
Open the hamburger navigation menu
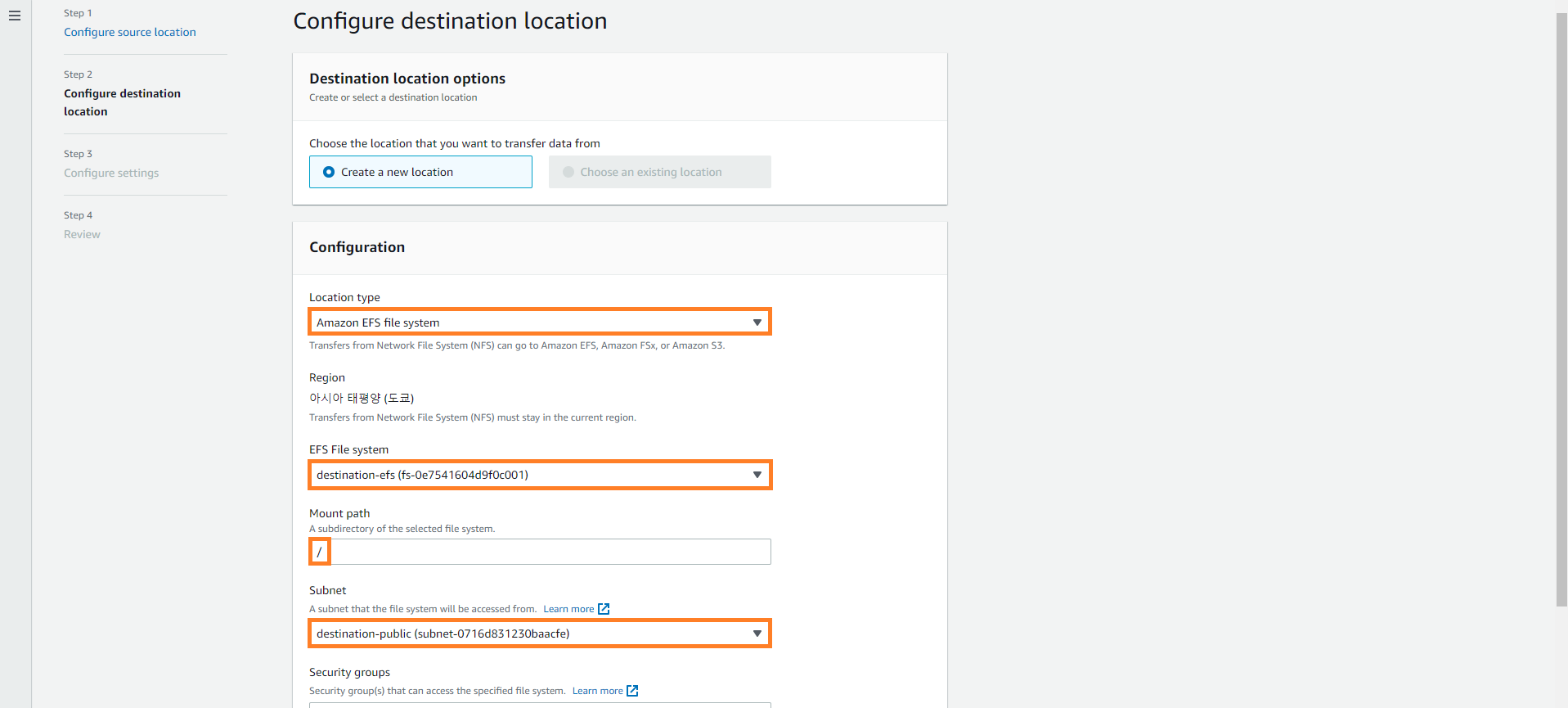point(15,16)
